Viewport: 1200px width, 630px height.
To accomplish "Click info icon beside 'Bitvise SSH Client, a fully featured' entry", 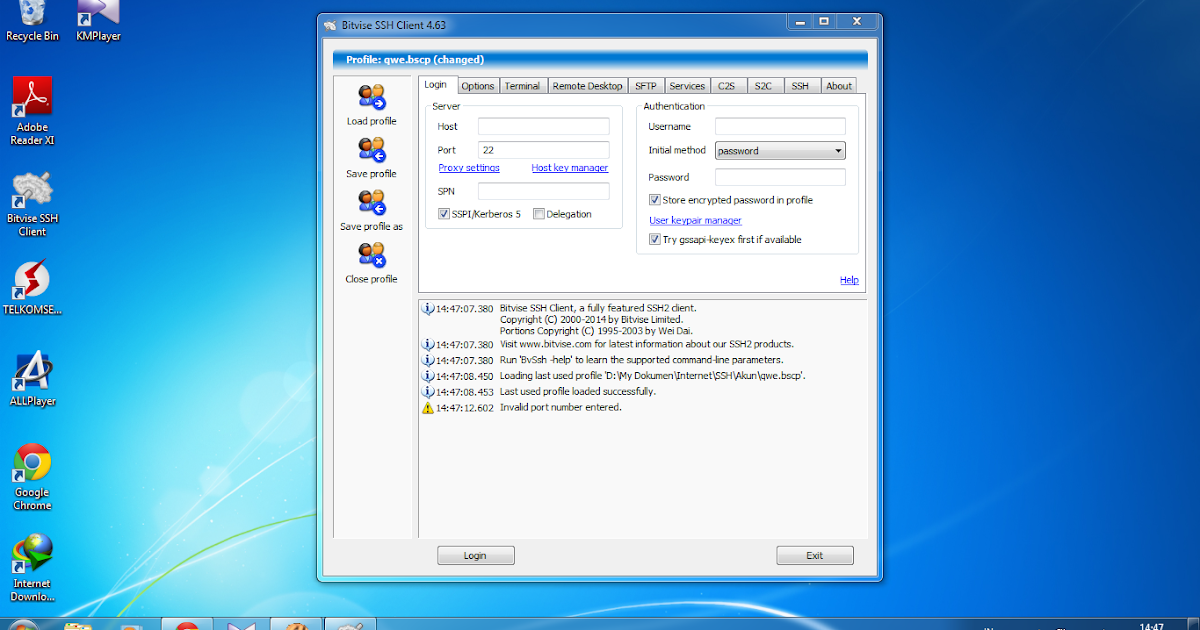I will click(x=428, y=308).
